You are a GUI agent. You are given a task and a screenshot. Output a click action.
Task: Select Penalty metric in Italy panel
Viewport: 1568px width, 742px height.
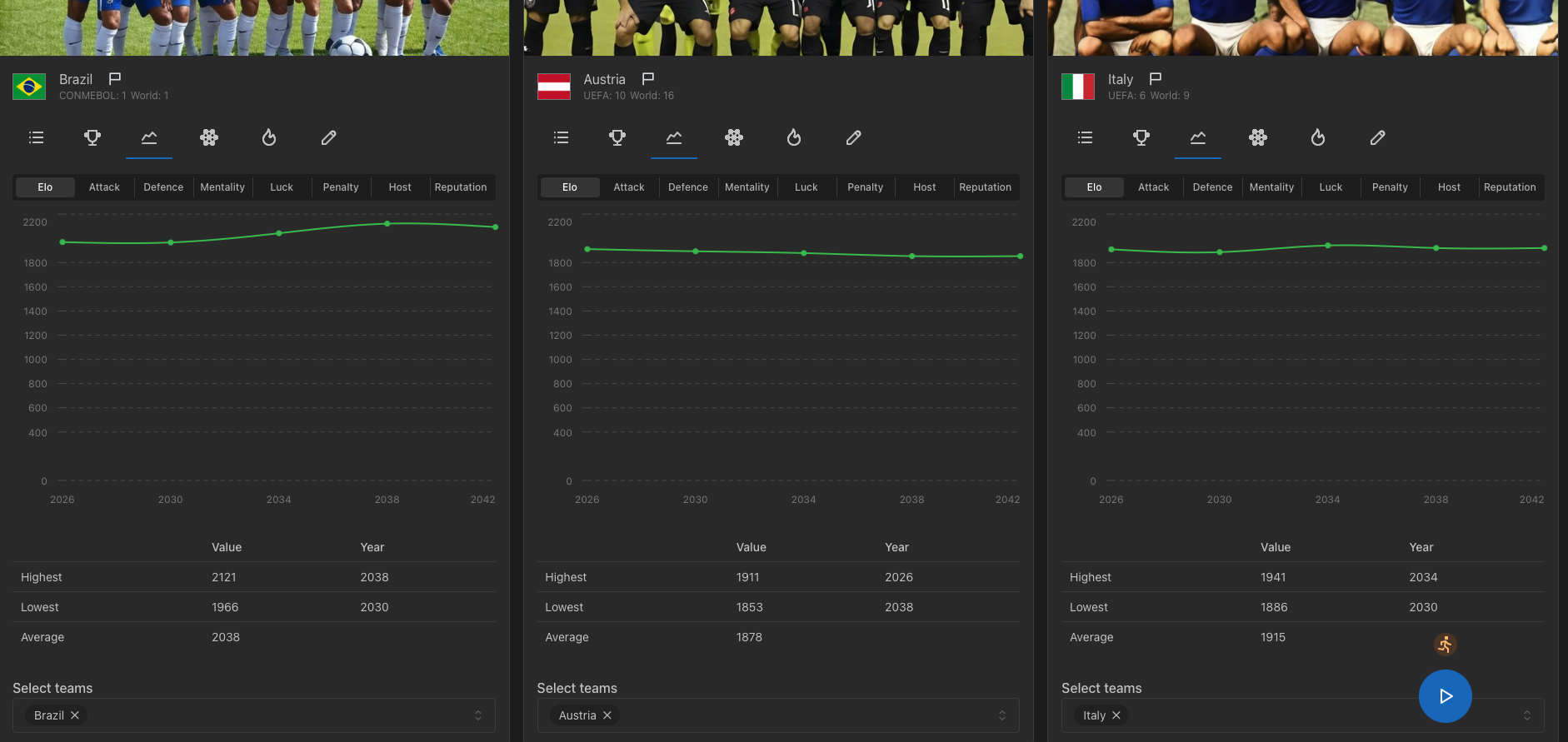point(1390,187)
